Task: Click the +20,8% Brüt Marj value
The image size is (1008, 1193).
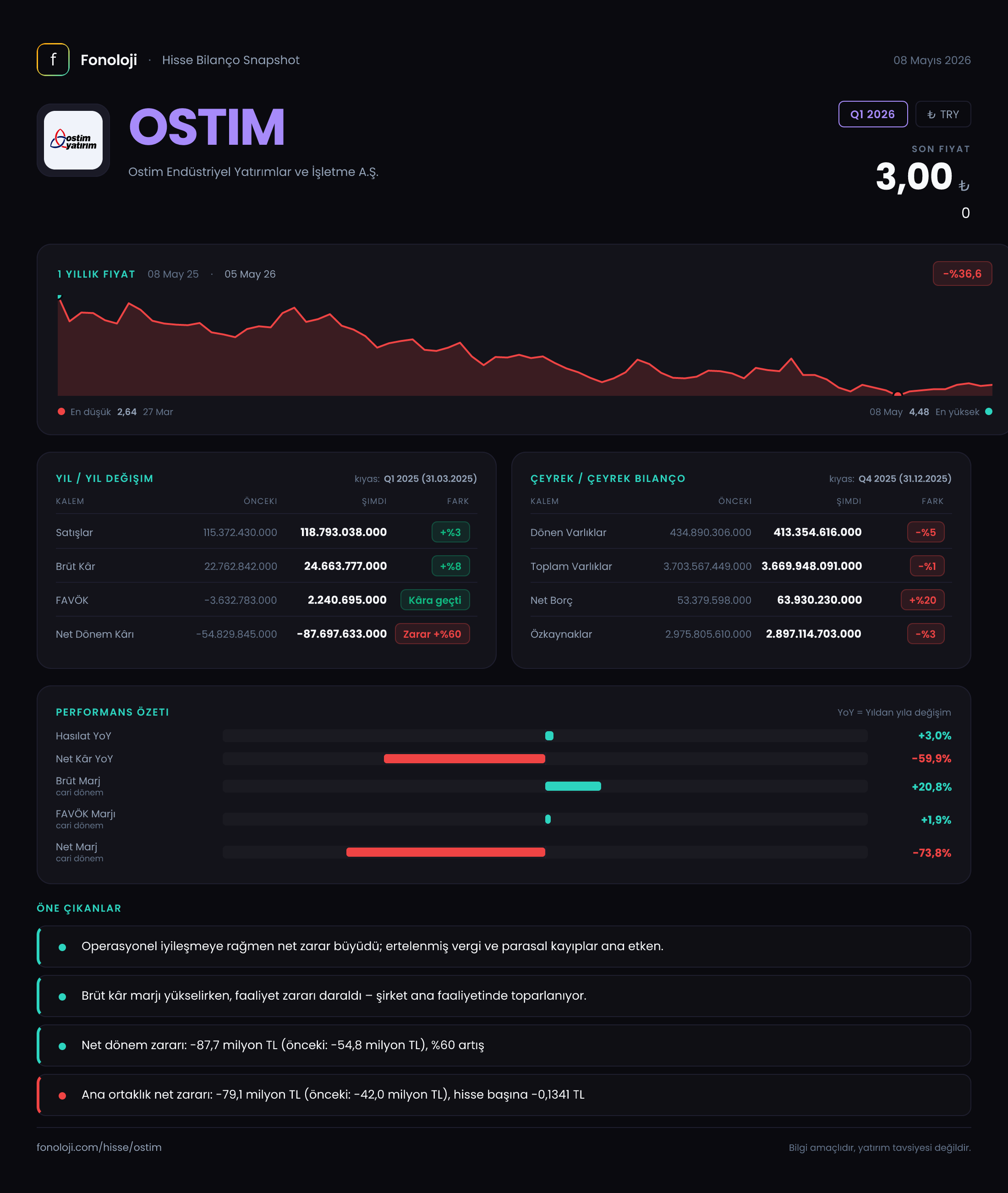Action: click(931, 787)
